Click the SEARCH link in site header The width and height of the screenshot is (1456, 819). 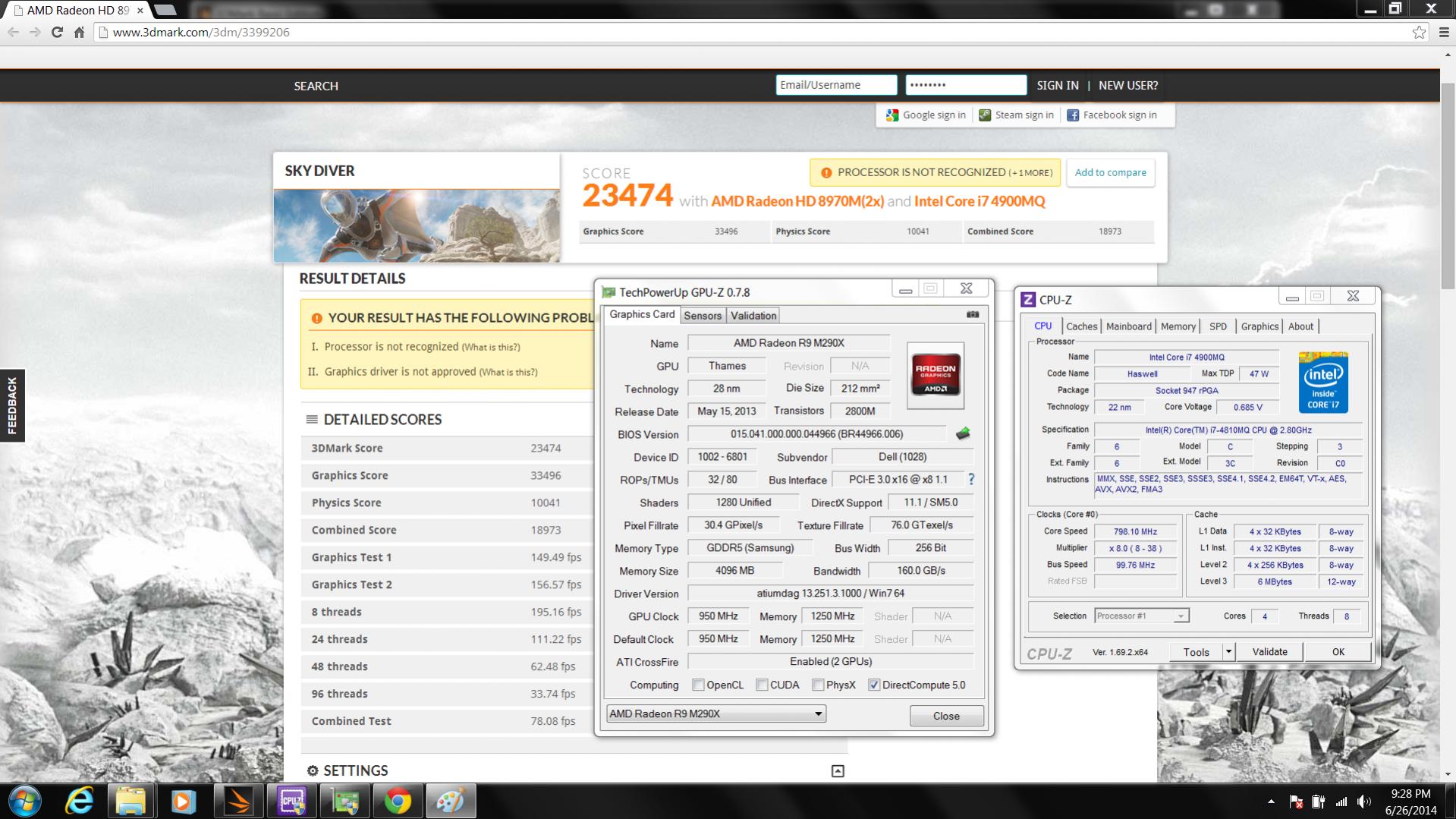click(316, 86)
